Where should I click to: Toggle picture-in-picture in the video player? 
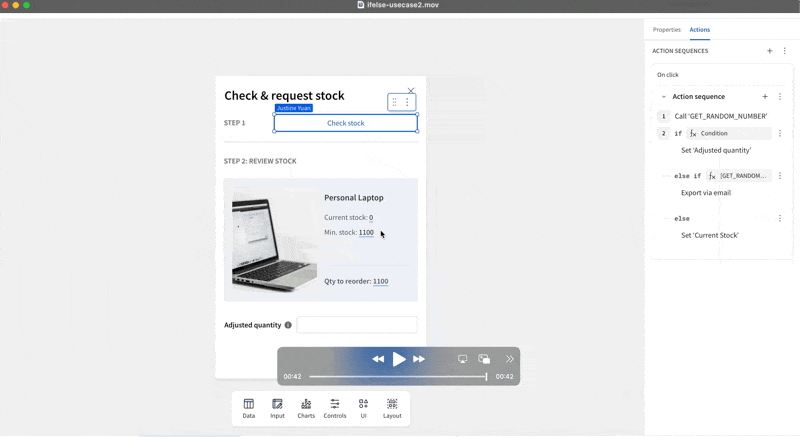click(484, 359)
